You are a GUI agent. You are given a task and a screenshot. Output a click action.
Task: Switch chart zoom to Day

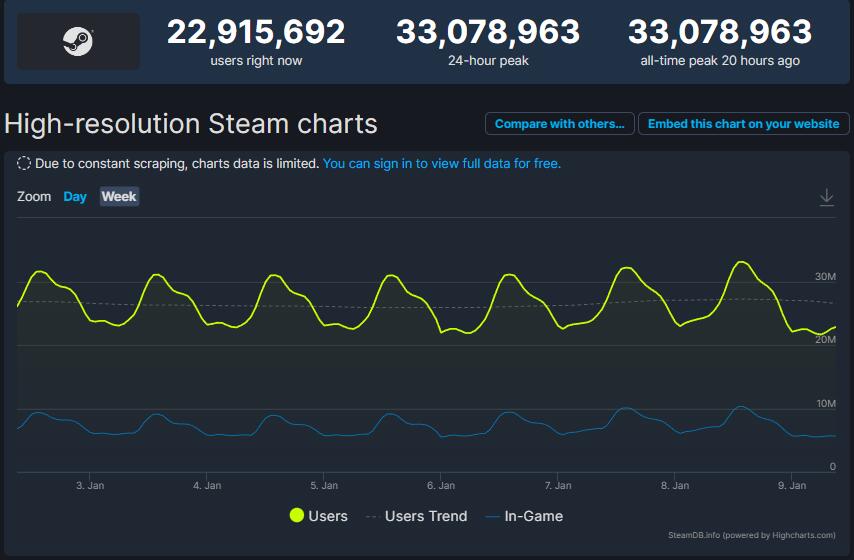(75, 197)
